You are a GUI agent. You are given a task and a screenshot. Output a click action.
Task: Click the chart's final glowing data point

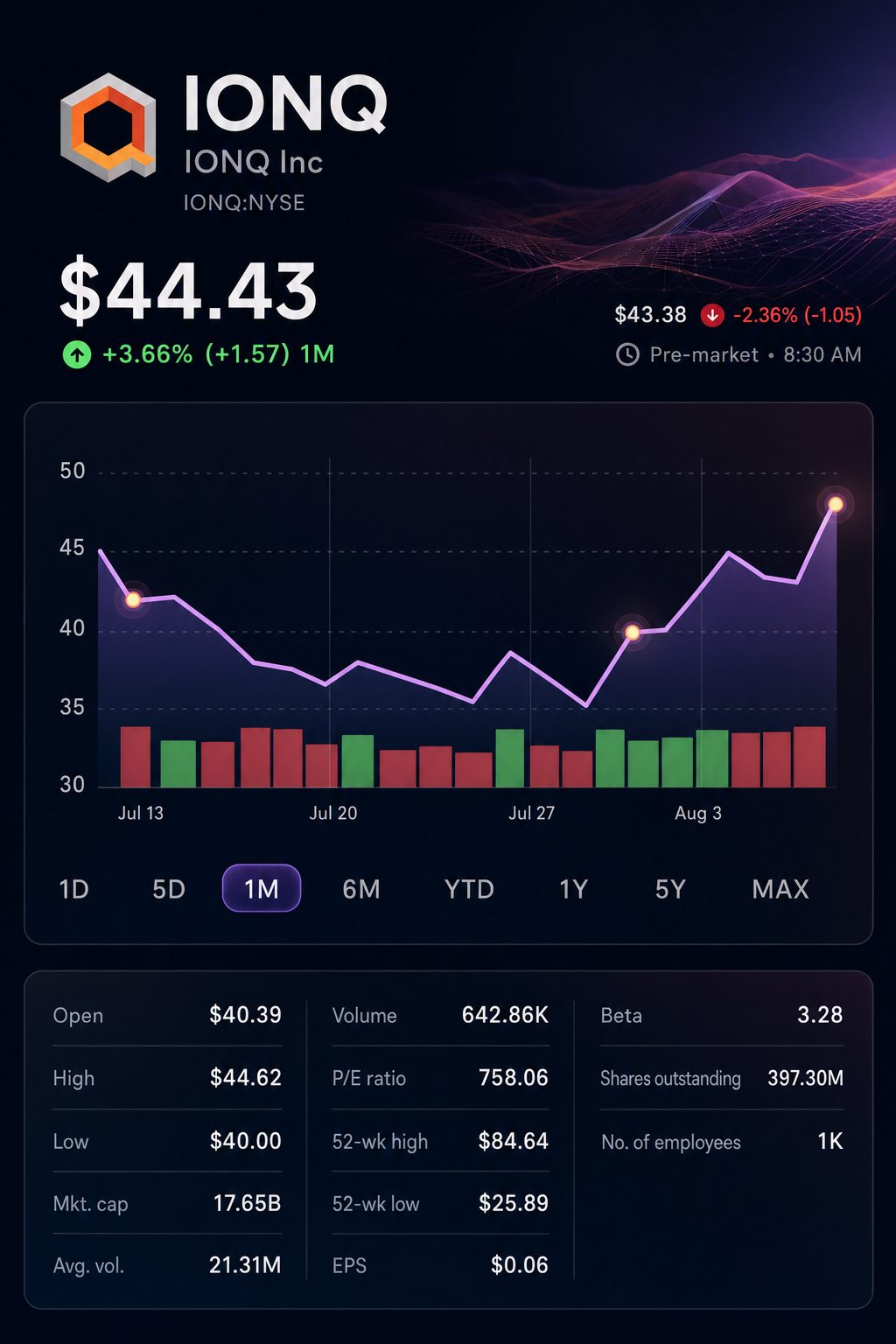pos(836,504)
